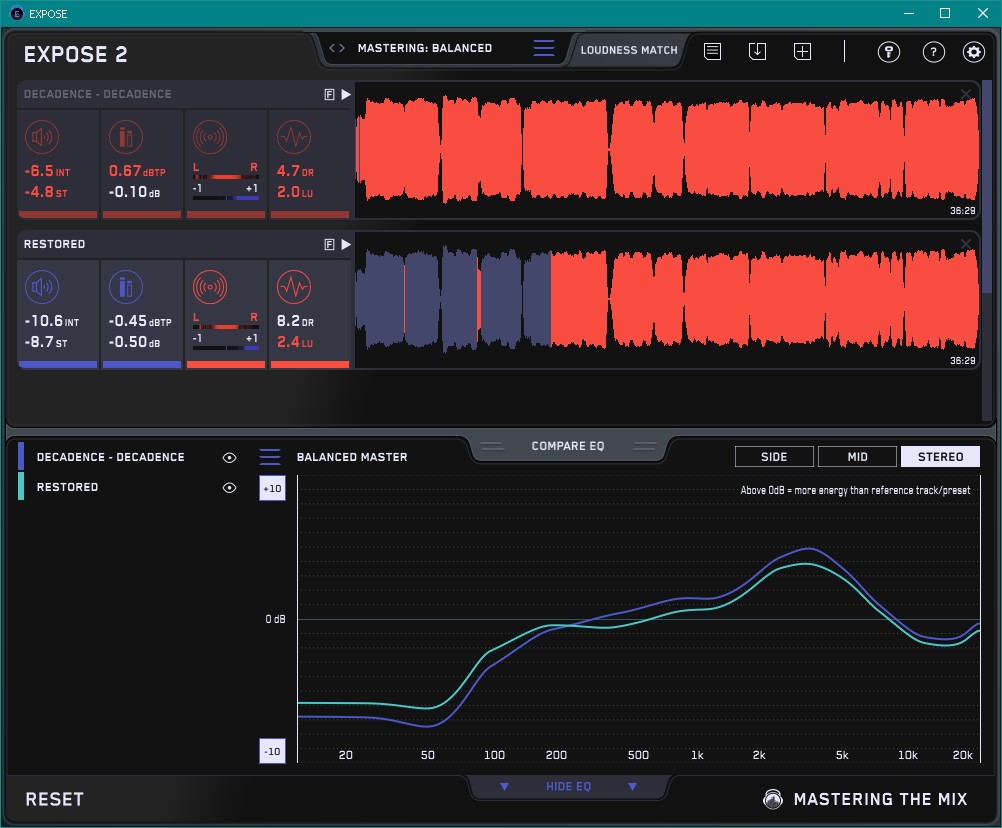Select Restored in the EQ legend
This screenshot has height=828, width=1002.
pos(67,487)
